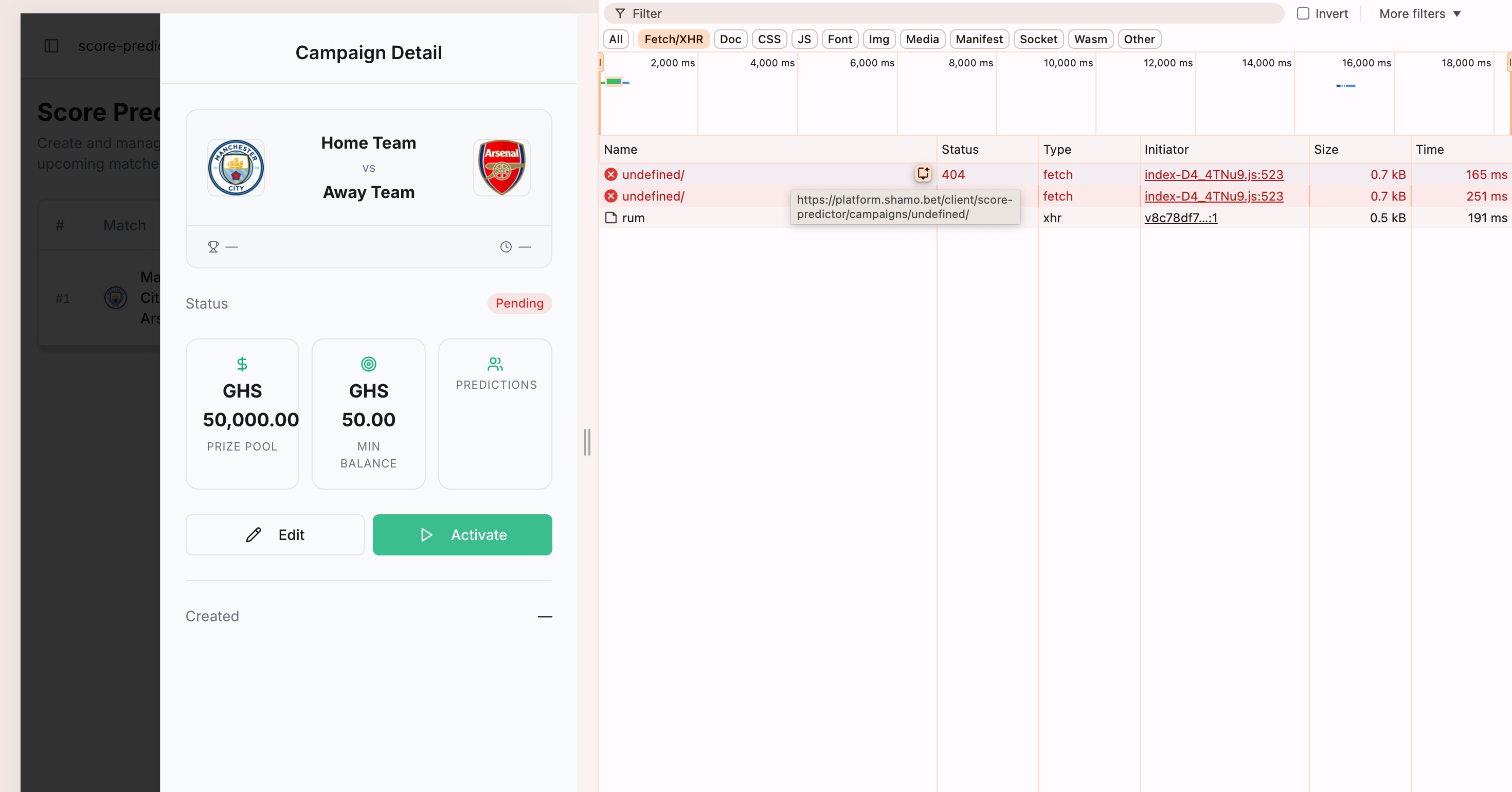Toggle the Invert checkbox

(x=1303, y=13)
